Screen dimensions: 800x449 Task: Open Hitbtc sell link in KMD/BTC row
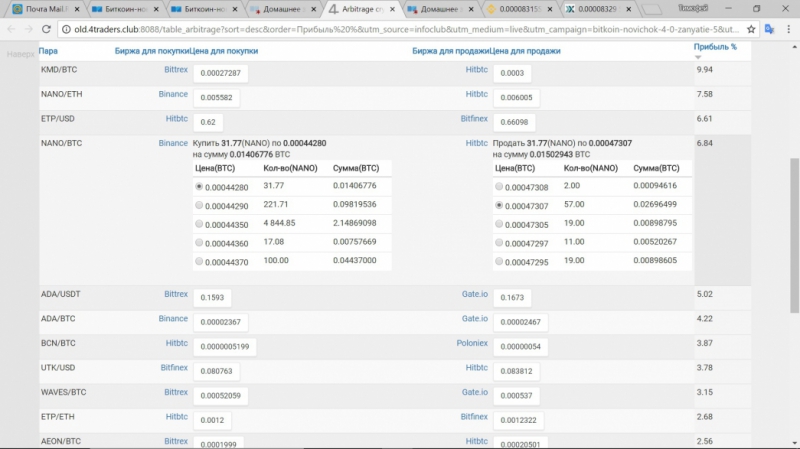(x=477, y=69)
